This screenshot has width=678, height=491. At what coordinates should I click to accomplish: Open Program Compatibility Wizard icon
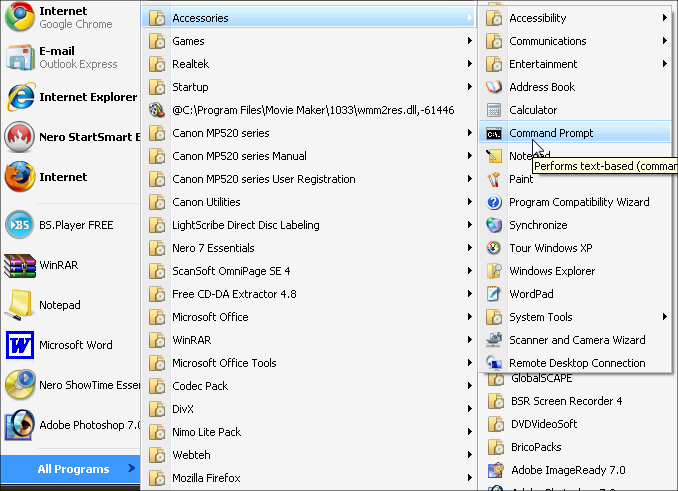point(494,202)
